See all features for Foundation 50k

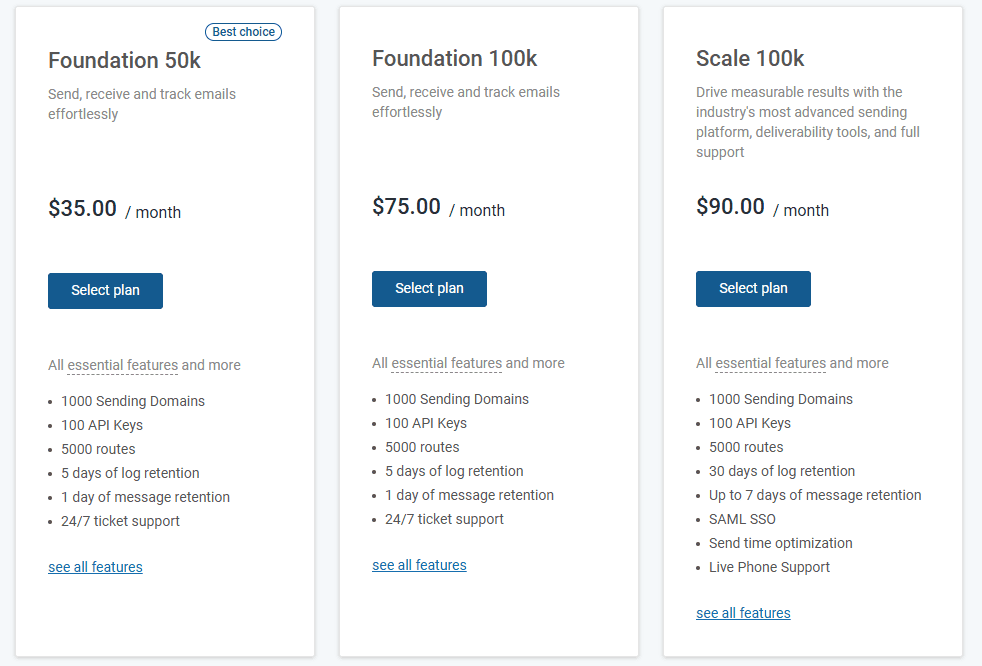[95, 567]
